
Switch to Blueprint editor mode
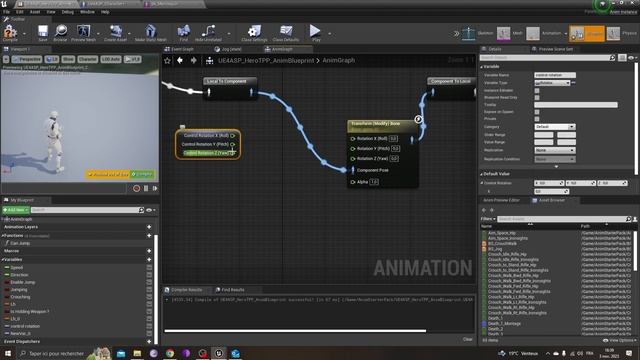(587, 33)
